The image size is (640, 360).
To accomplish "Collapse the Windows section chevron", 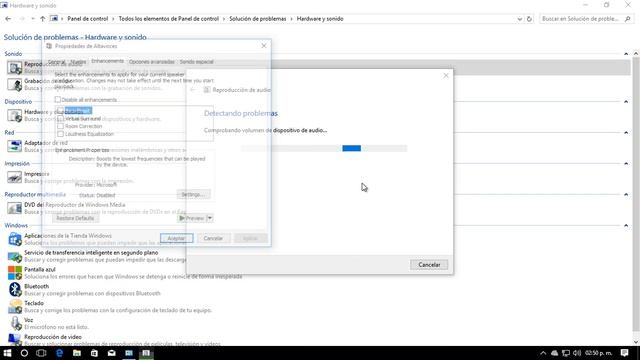I will pyautogui.click(x=626, y=225).
